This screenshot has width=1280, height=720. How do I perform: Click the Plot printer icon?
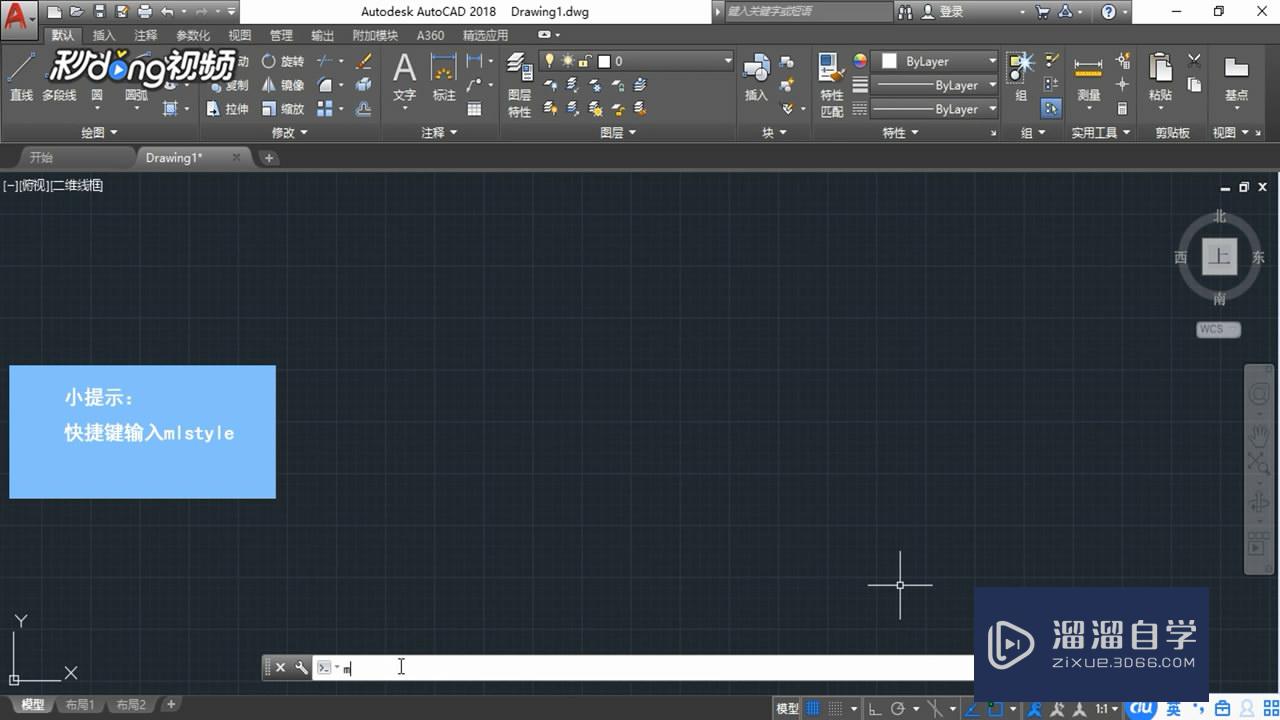pyautogui.click(x=145, y=12)
